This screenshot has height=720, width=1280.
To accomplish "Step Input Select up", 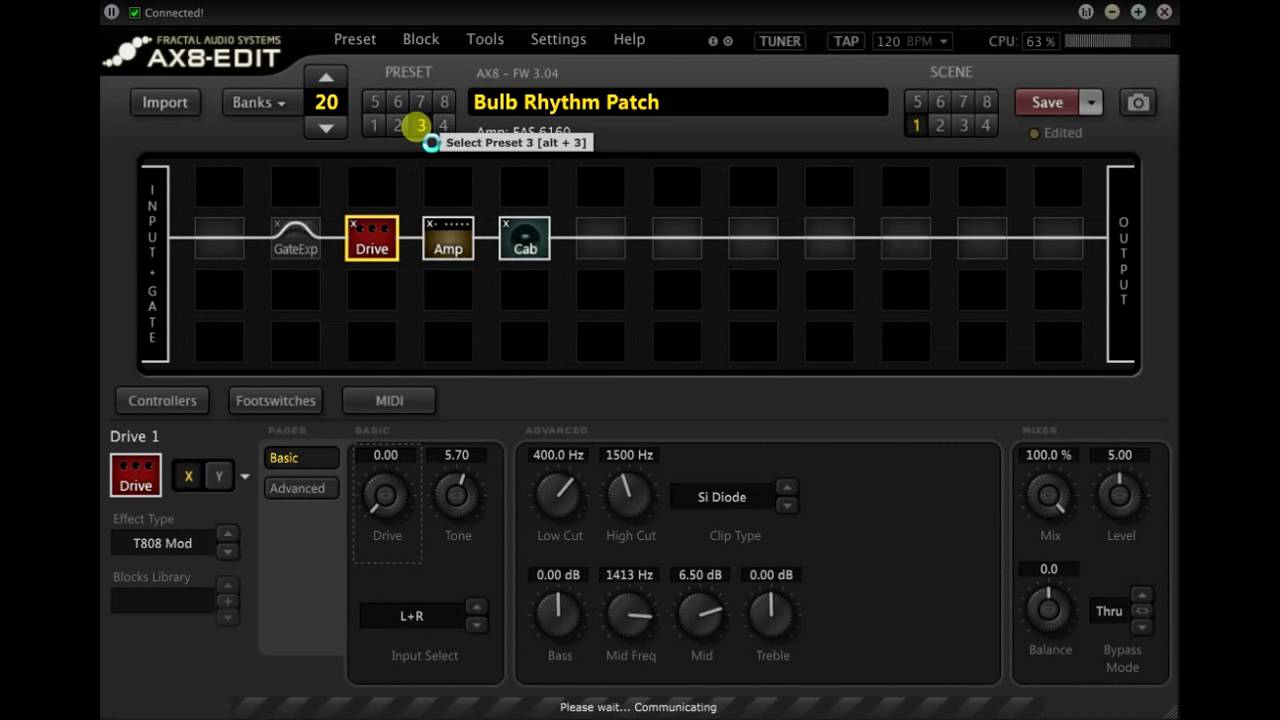I will coord(477,607).
